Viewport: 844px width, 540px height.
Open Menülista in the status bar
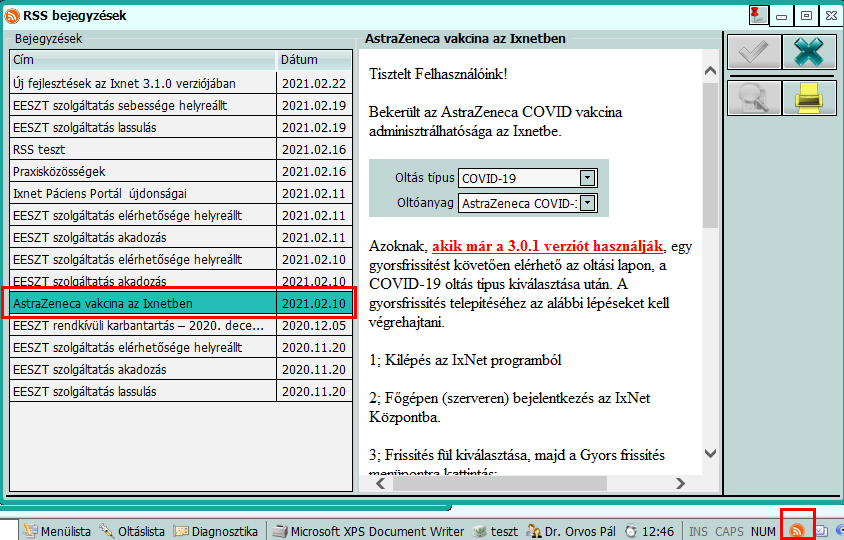click(x=57, y=531)
